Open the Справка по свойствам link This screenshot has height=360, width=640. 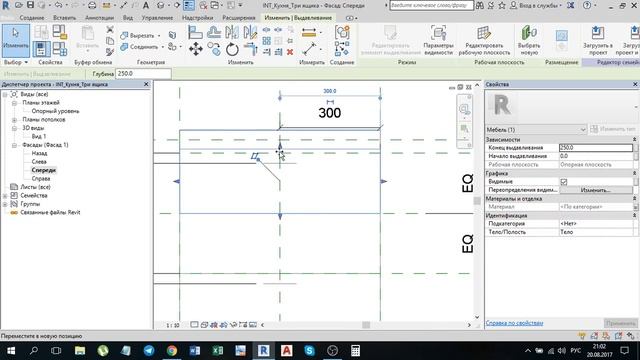coord(514,323)
